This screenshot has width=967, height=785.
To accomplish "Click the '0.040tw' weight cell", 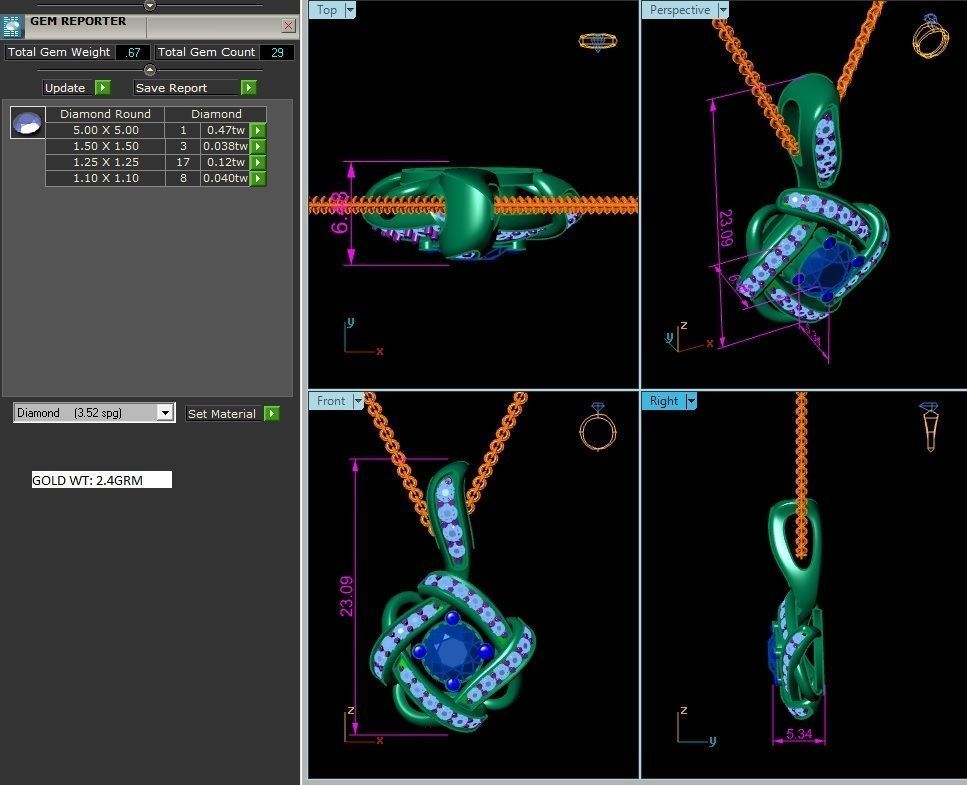I will (226, 178).
